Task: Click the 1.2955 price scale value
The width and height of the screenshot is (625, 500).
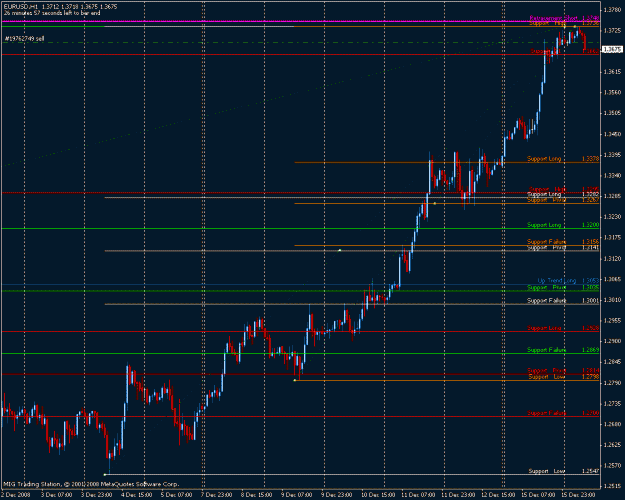Action: pyautogui.click(x=612, y=321)
